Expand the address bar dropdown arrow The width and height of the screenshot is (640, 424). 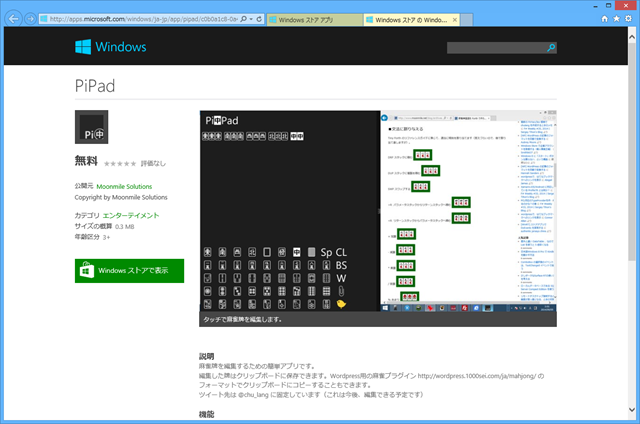tap(251, 19)
